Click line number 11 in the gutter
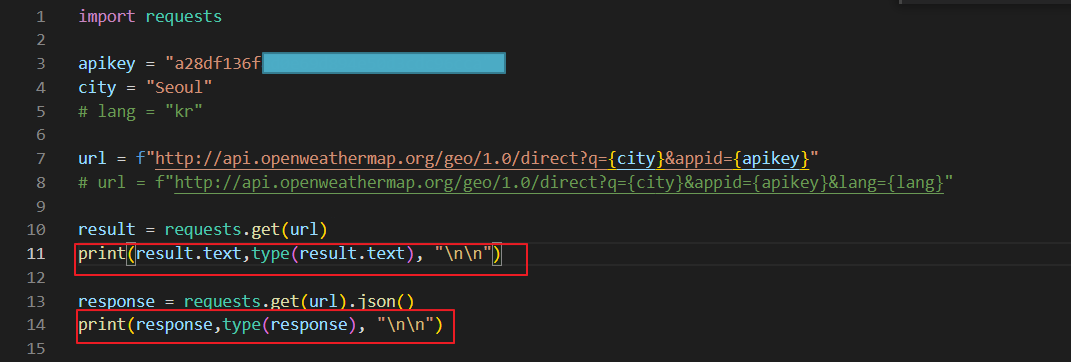 pyautogui.click(x=36, y=254)
